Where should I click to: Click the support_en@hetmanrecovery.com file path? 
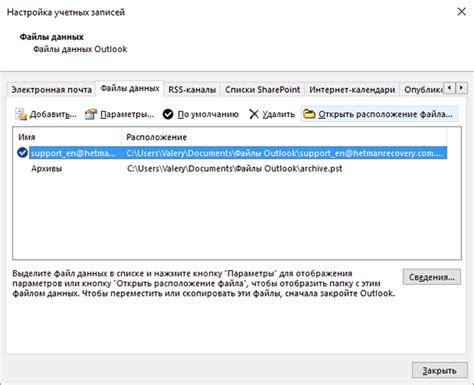(x=284, y=153)
